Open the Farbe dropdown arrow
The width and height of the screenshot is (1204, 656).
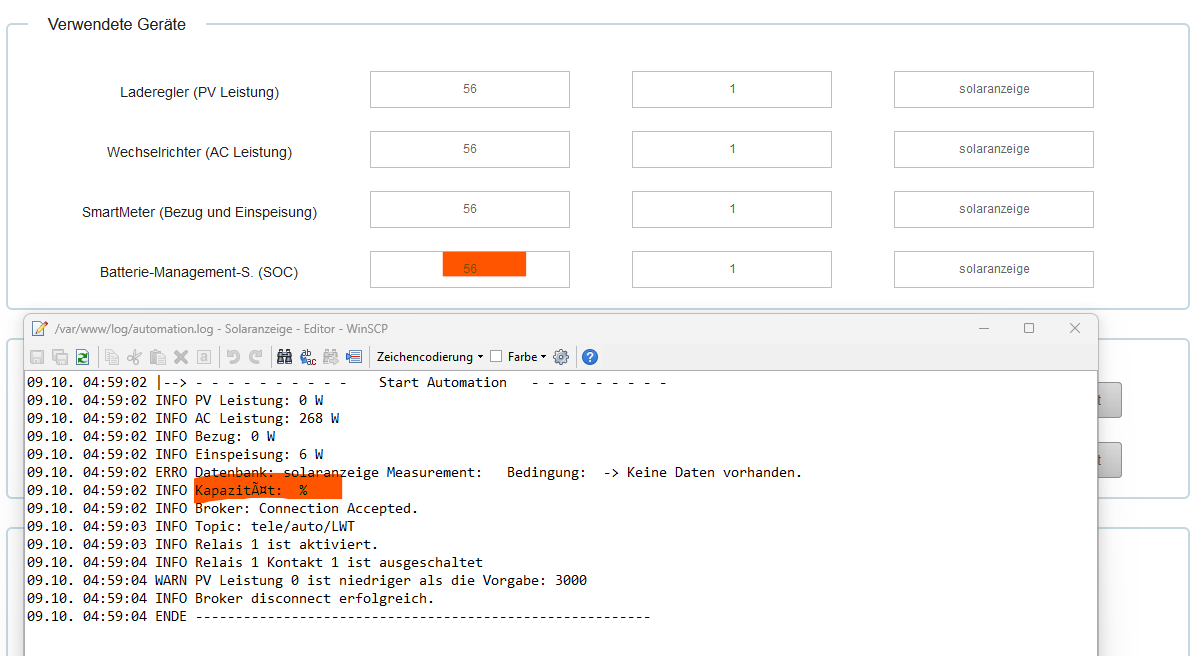pyautogui.click(x=543, y=357)
